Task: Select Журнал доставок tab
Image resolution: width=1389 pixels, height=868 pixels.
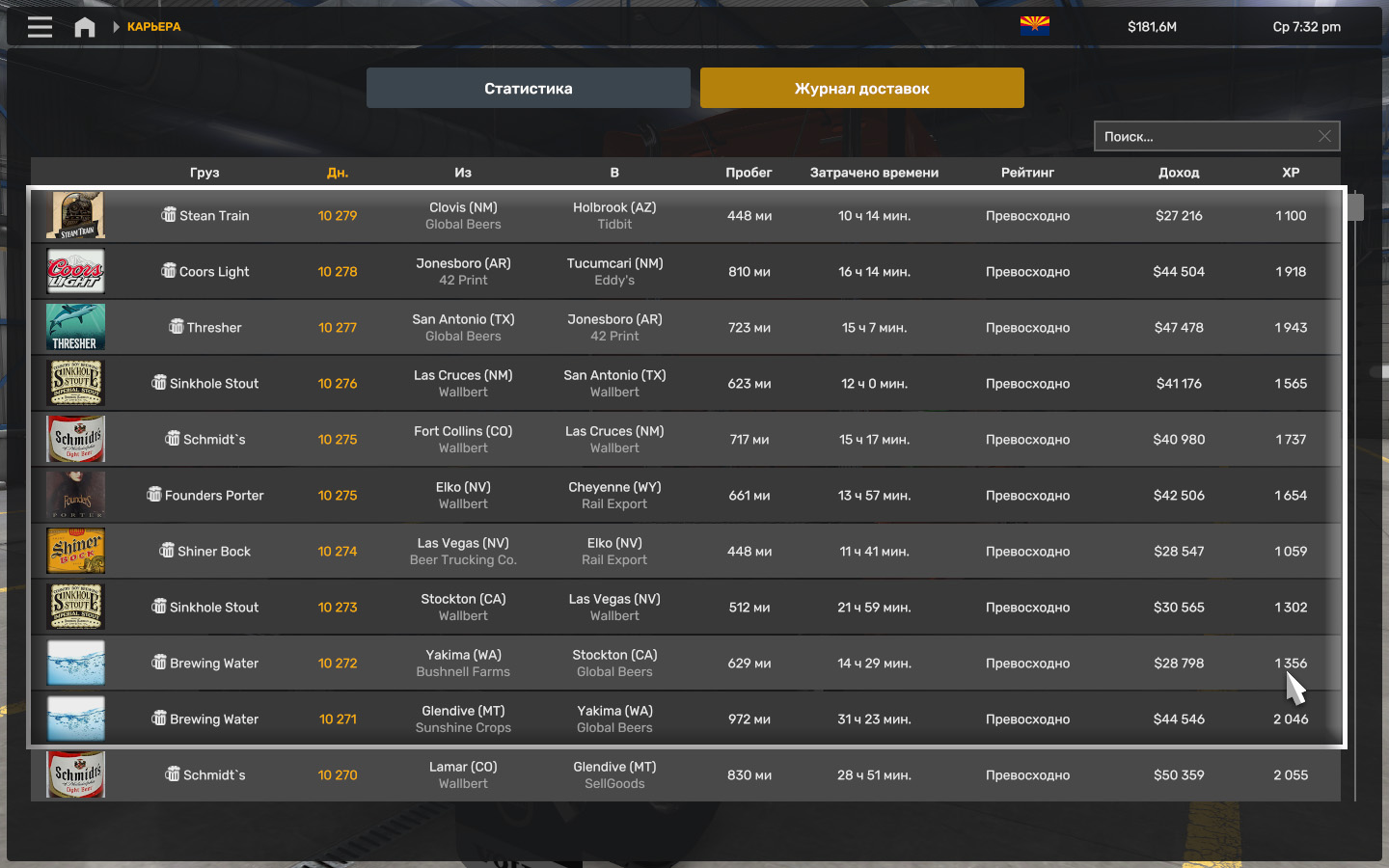Action: pos(862,88)
